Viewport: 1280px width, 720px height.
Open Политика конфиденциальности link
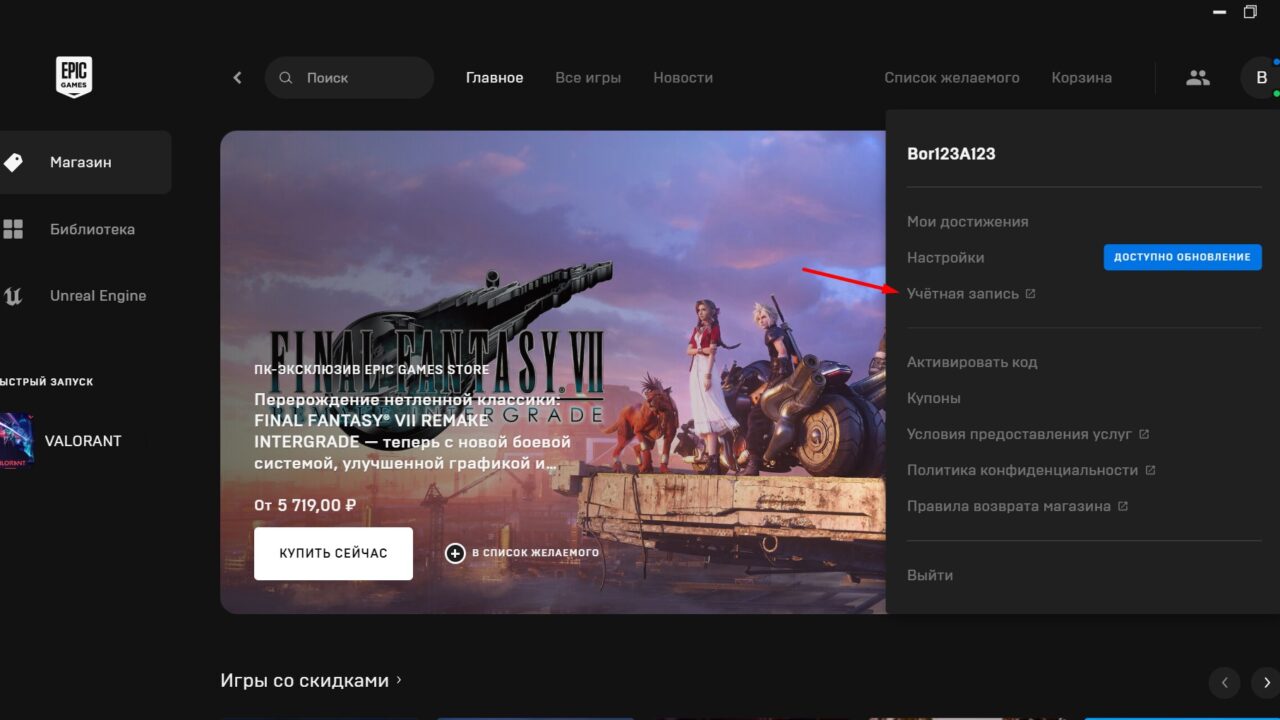pyautogui.click(x=1022, y=470)
